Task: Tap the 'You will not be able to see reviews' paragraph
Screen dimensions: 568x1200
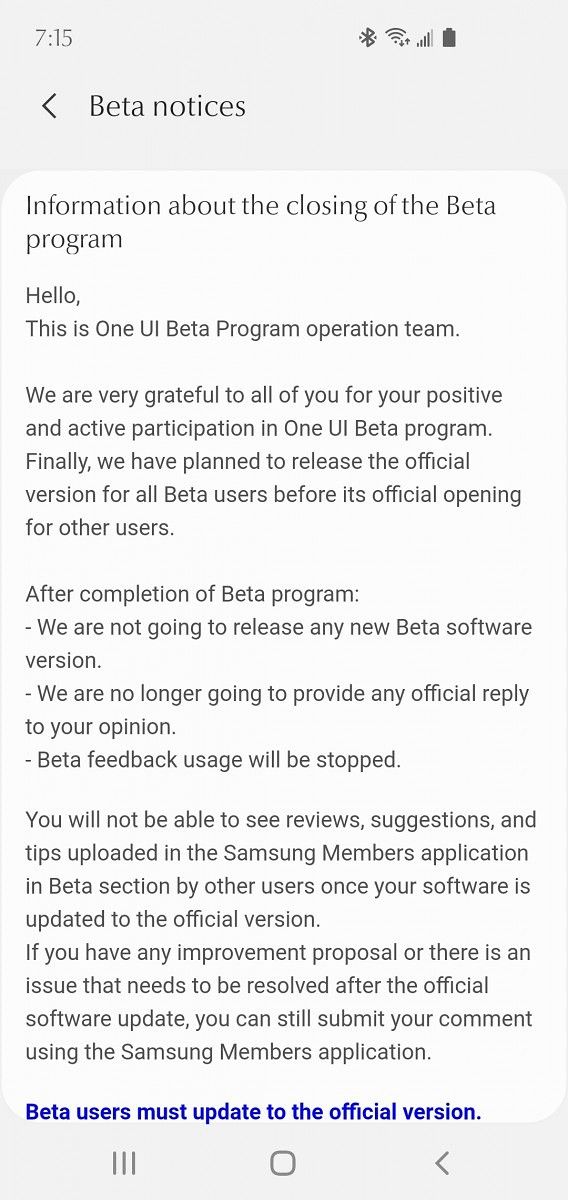Action: [281, 869]
